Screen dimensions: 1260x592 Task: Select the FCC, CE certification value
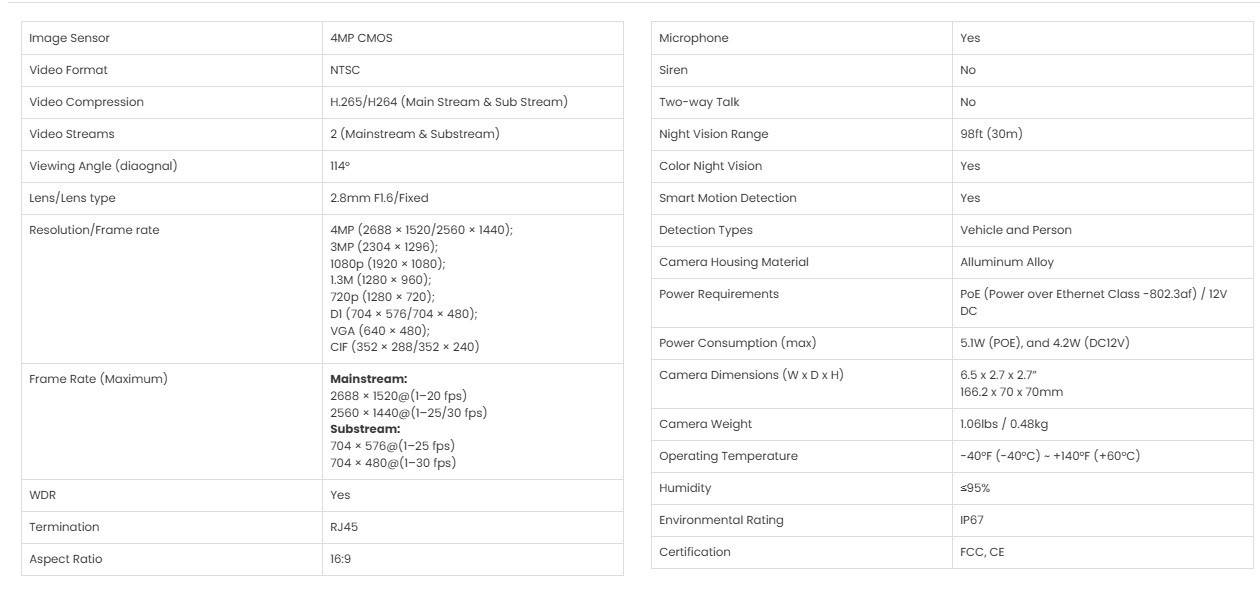(982, 552)
